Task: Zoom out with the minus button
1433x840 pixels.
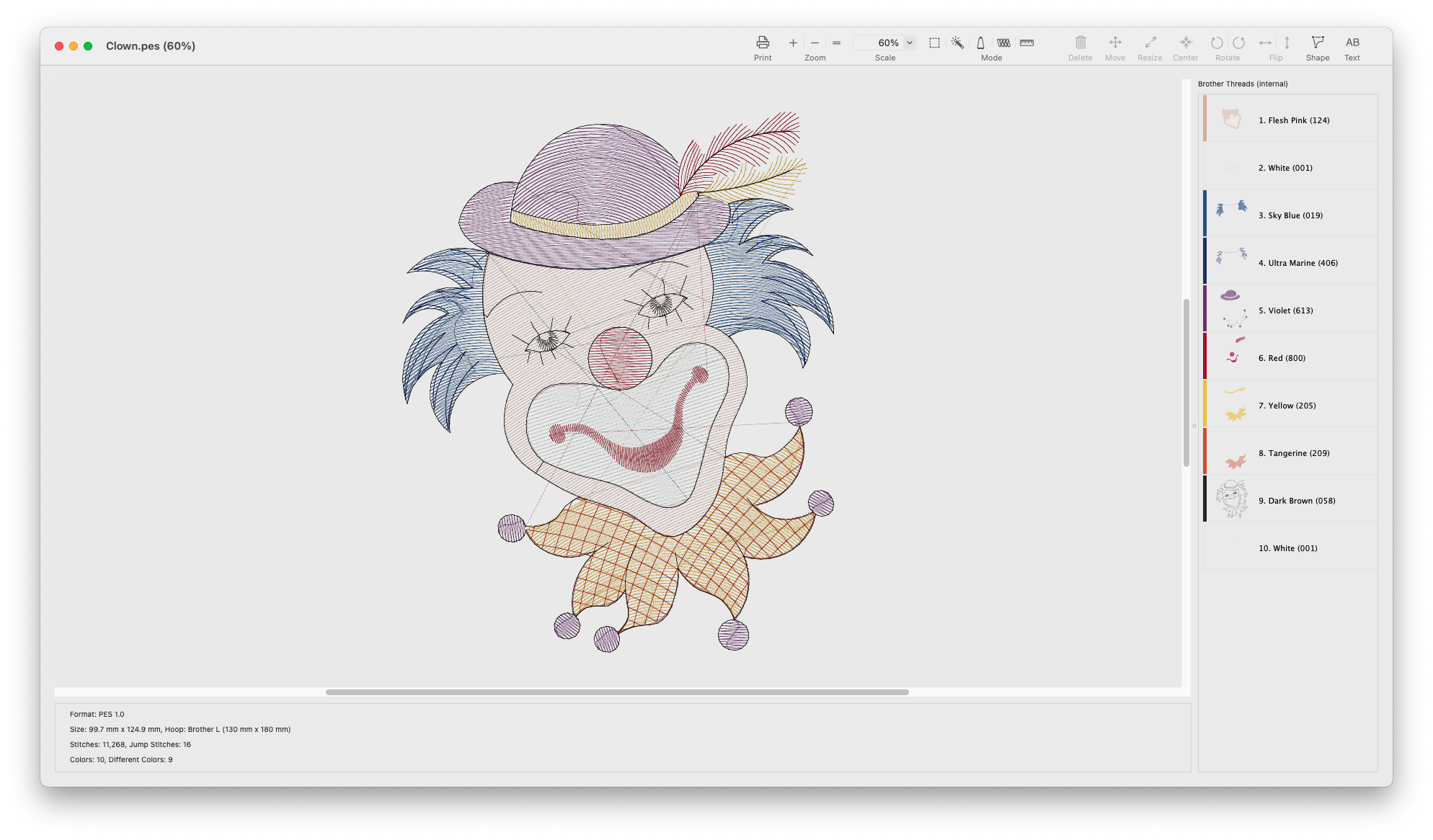Action: (x=815, y=43)
